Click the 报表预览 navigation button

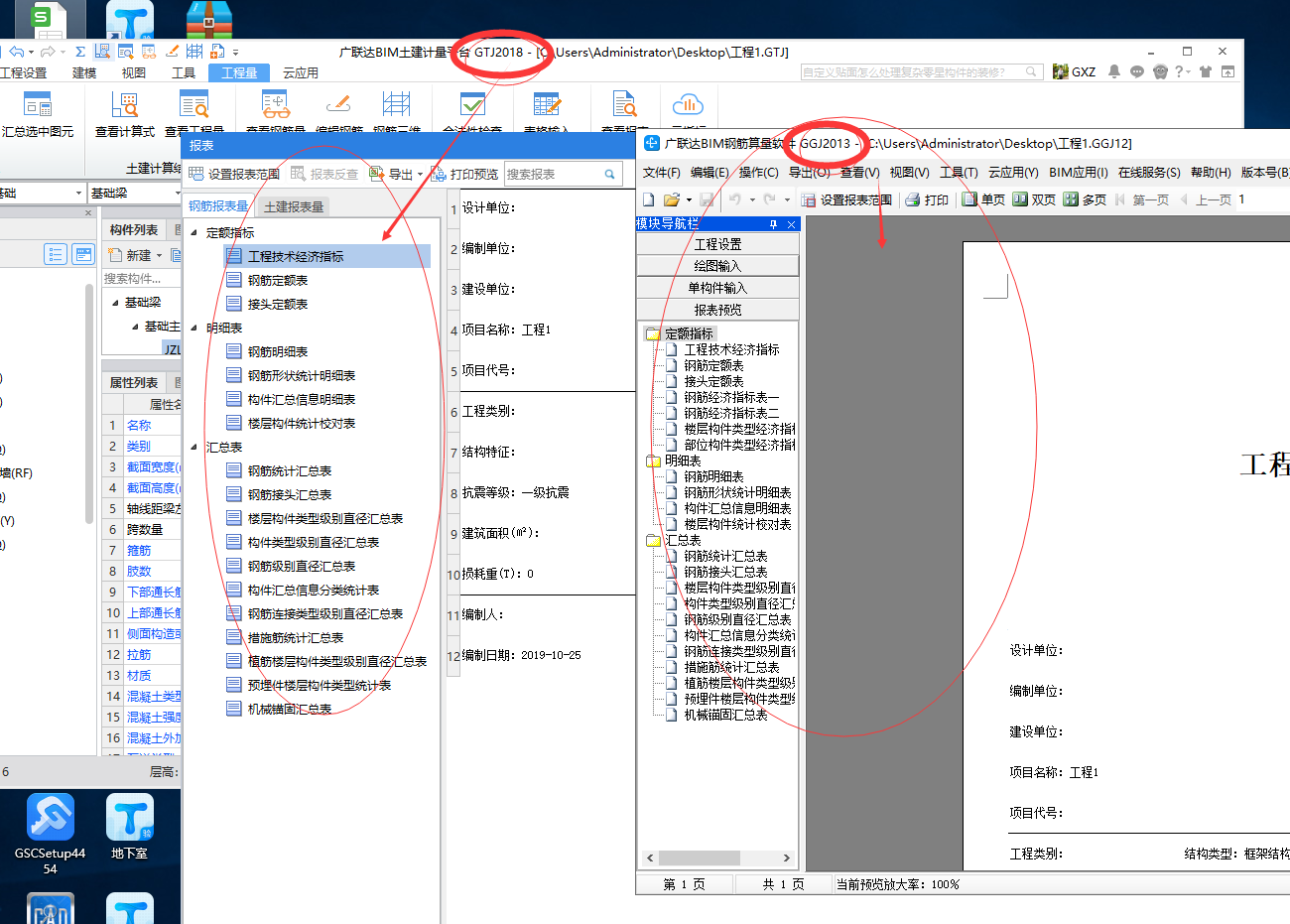pos(717,310)
